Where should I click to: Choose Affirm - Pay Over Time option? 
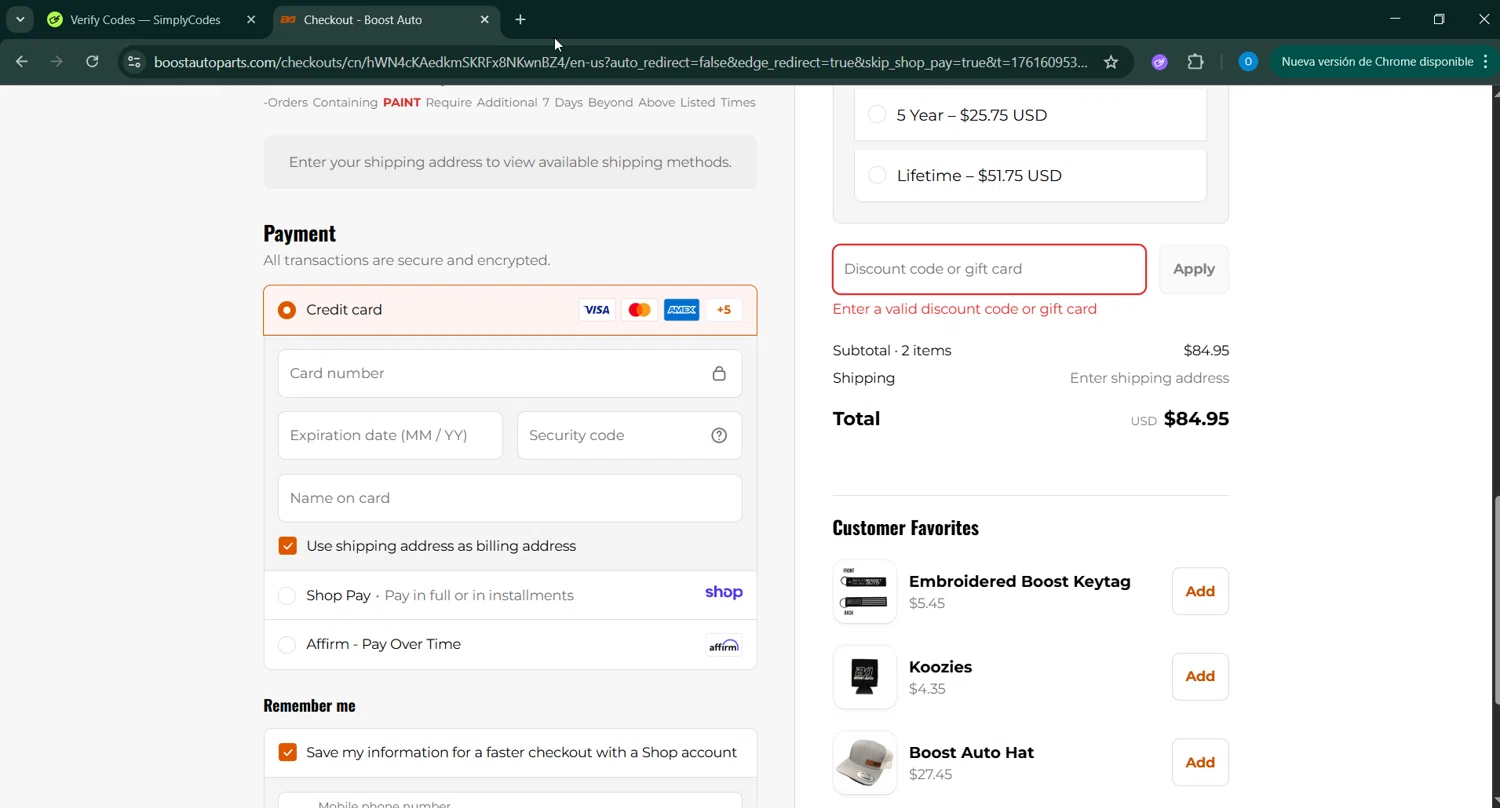[x=287, y=645]
